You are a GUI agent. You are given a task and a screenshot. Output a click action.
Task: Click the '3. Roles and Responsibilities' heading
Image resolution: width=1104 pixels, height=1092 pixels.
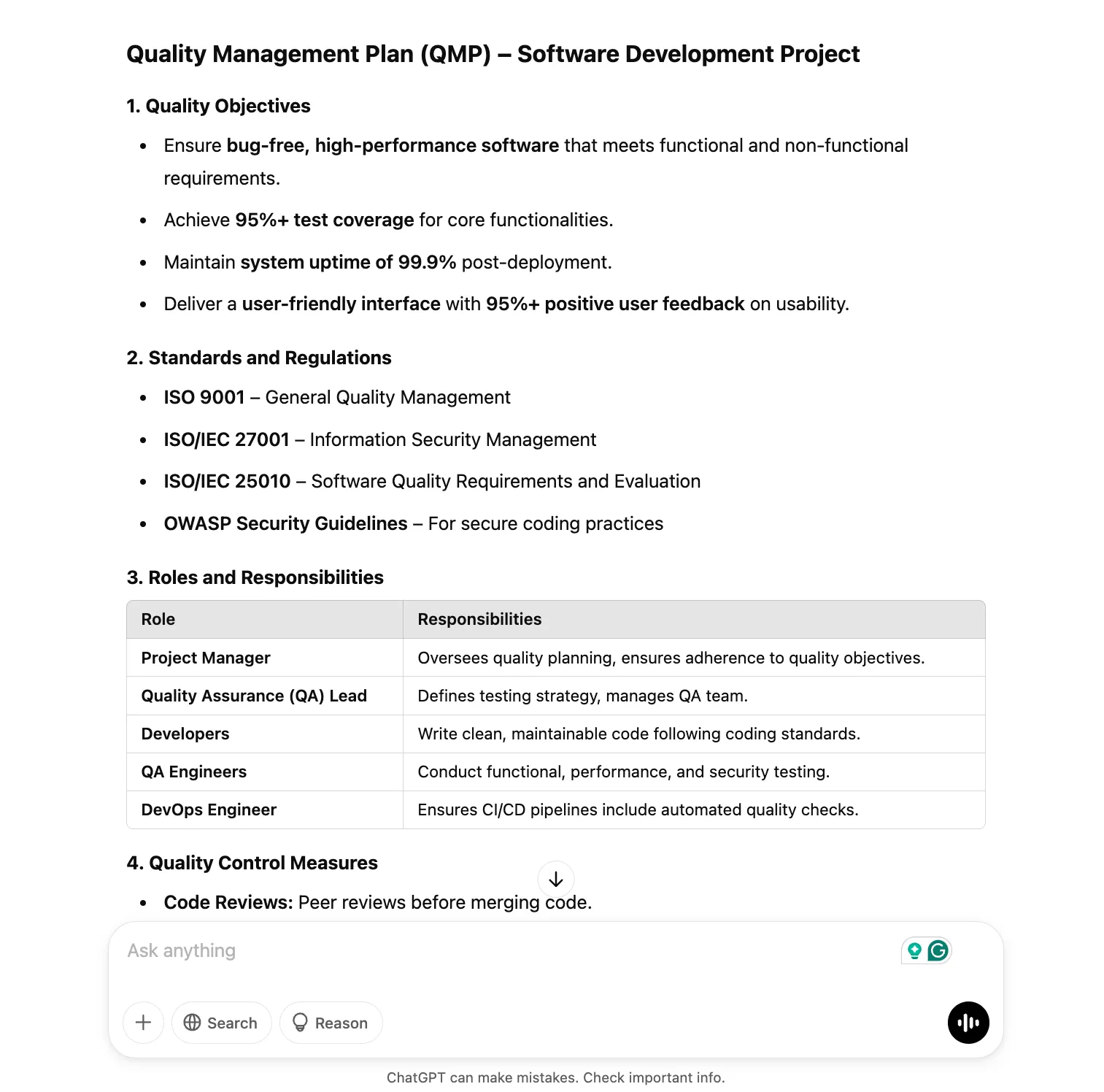click(x=255, y=577)
